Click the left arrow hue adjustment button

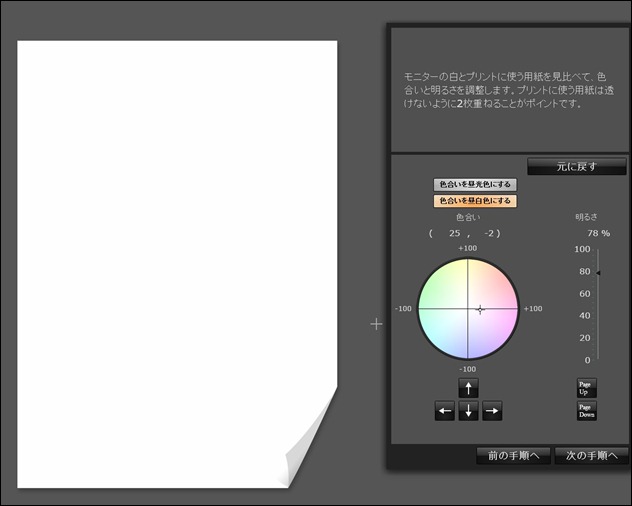[x=445, y=411]
